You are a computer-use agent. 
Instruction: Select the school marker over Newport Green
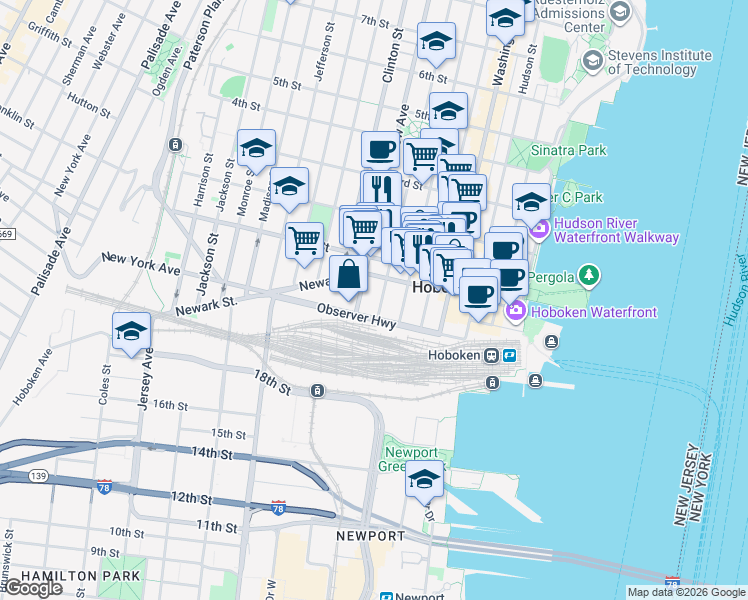tap(425, 482)
